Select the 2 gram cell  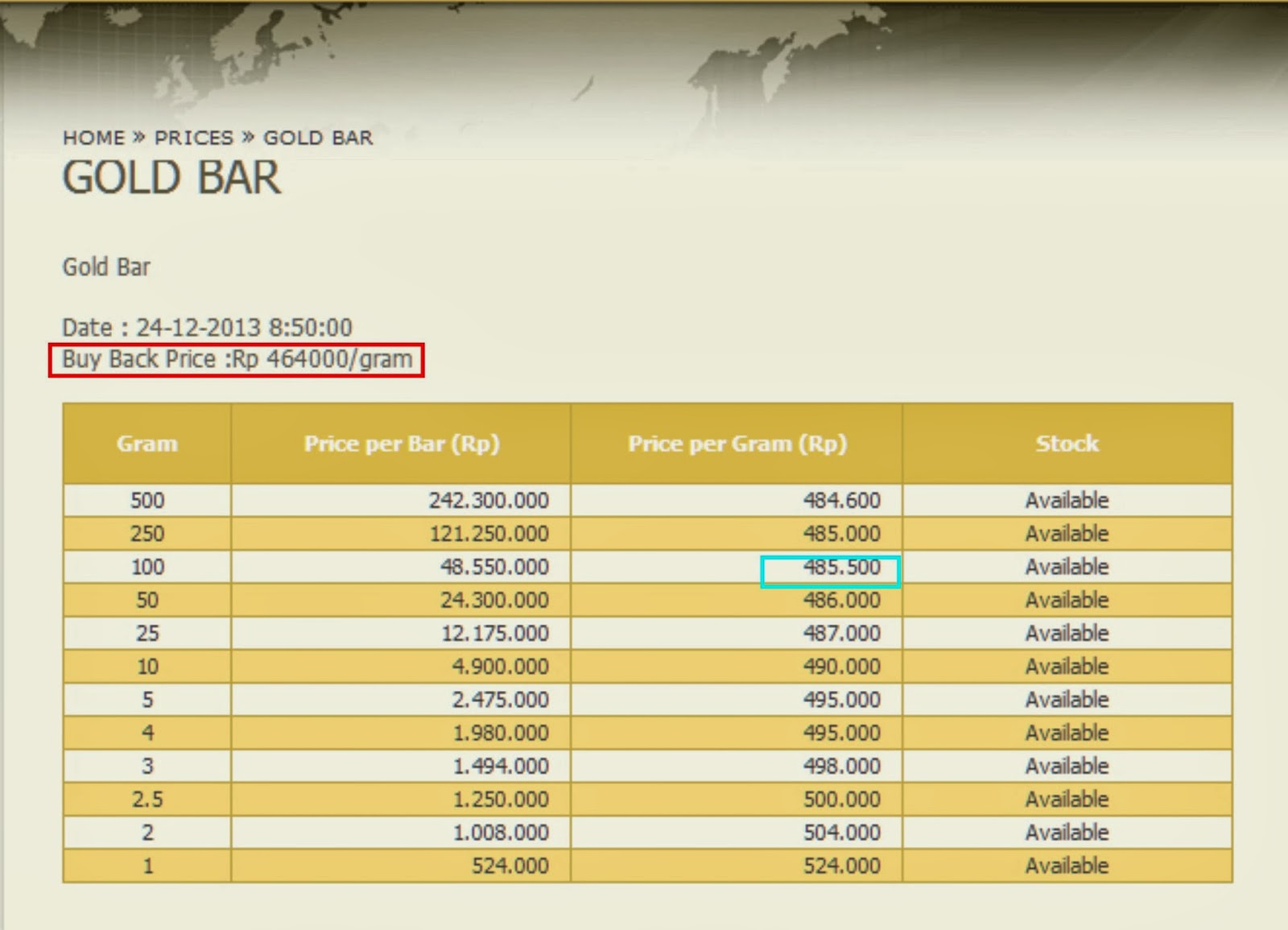coord(147,833)
